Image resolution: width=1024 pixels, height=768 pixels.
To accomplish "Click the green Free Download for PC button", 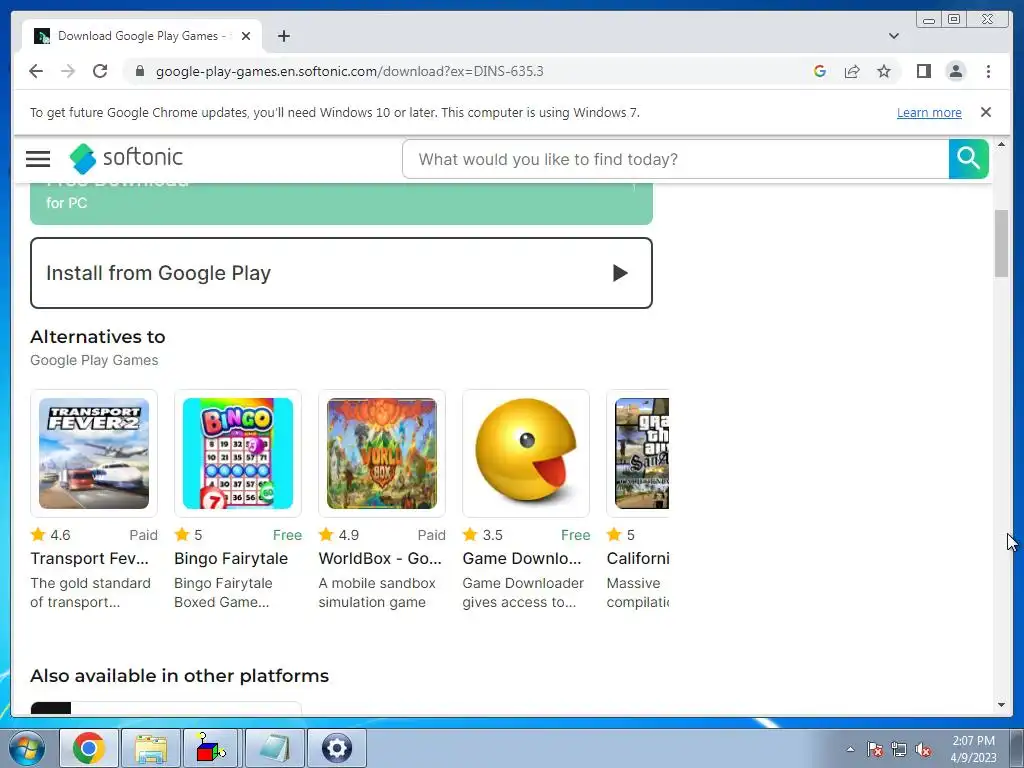I will pyautogui.click(x=341, y=203).
